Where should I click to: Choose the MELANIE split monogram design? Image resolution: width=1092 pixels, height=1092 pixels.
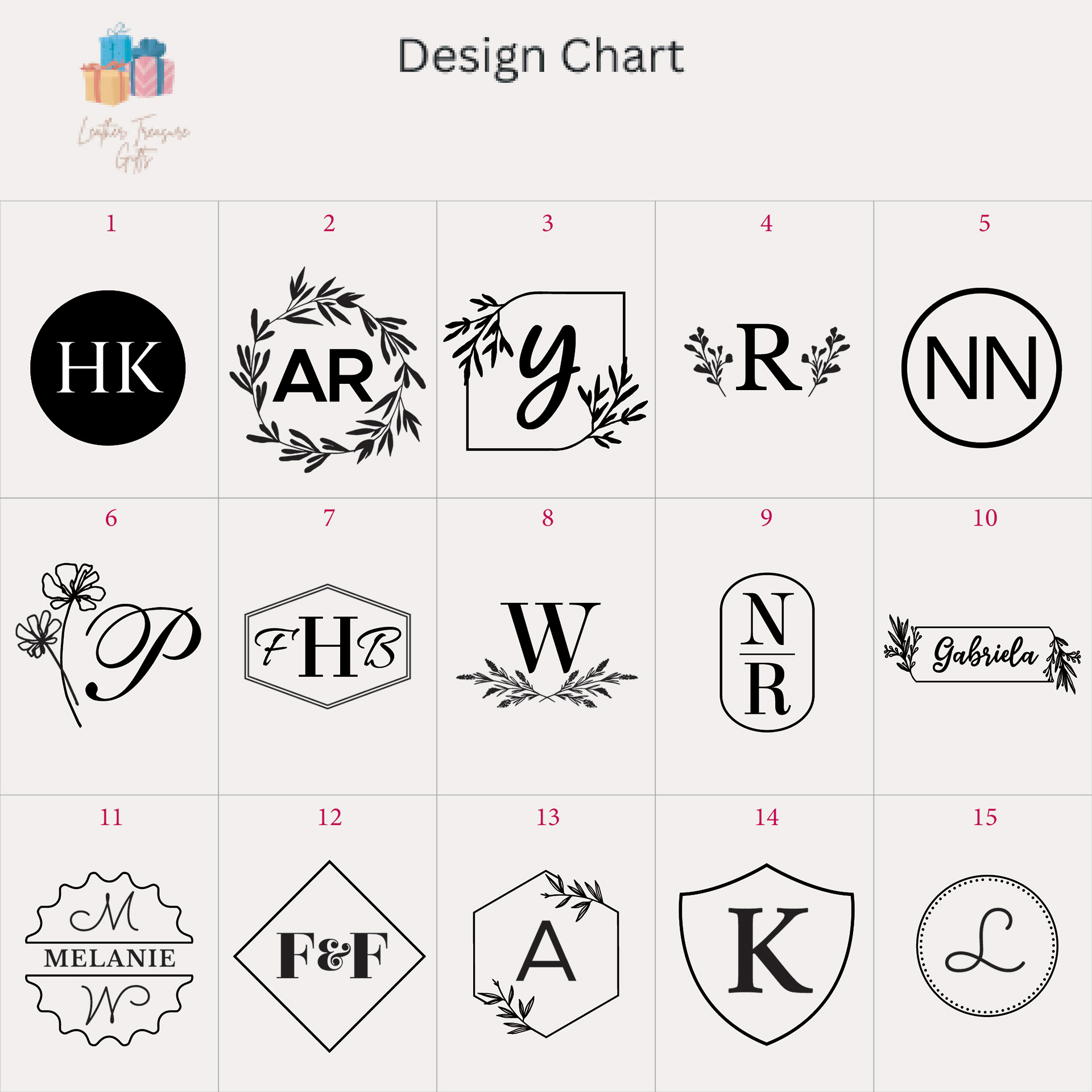tap(109, 958)
